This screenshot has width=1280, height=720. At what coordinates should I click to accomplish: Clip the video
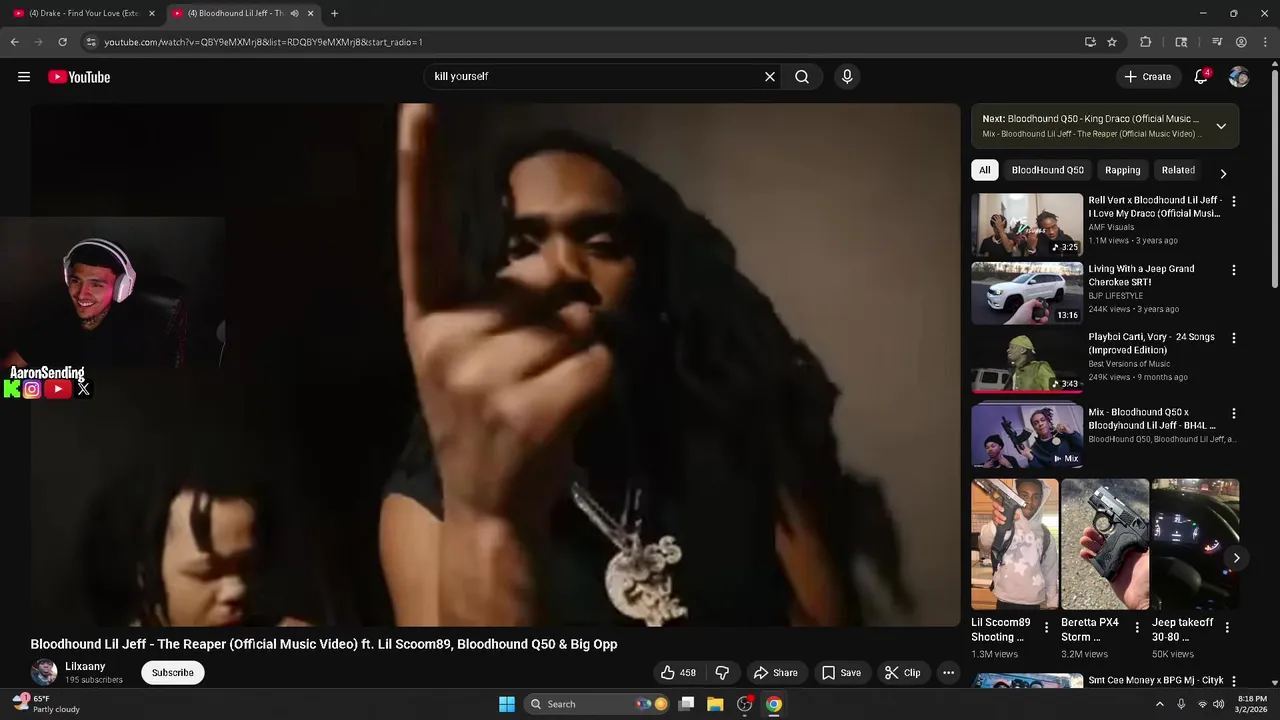(x=902, y=673)
